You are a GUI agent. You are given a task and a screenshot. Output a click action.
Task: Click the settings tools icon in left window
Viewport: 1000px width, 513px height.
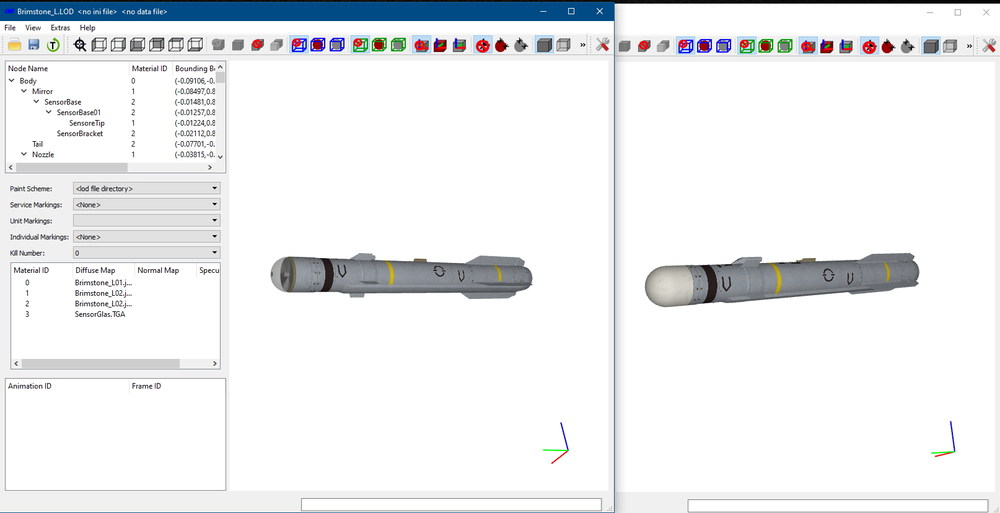[602, 45]
